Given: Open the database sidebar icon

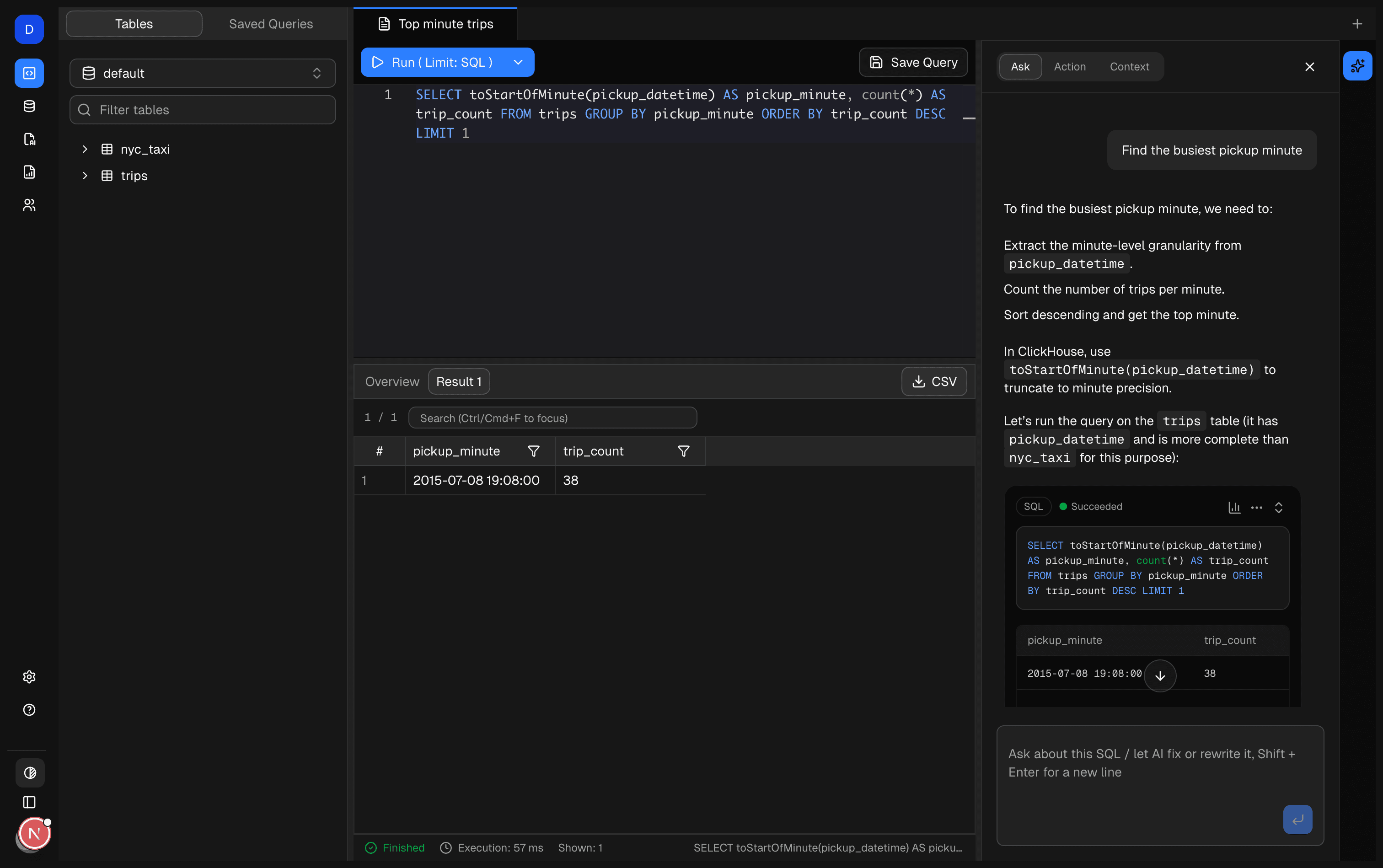Looking at the screenshot, I should click(x=29, y=106).
